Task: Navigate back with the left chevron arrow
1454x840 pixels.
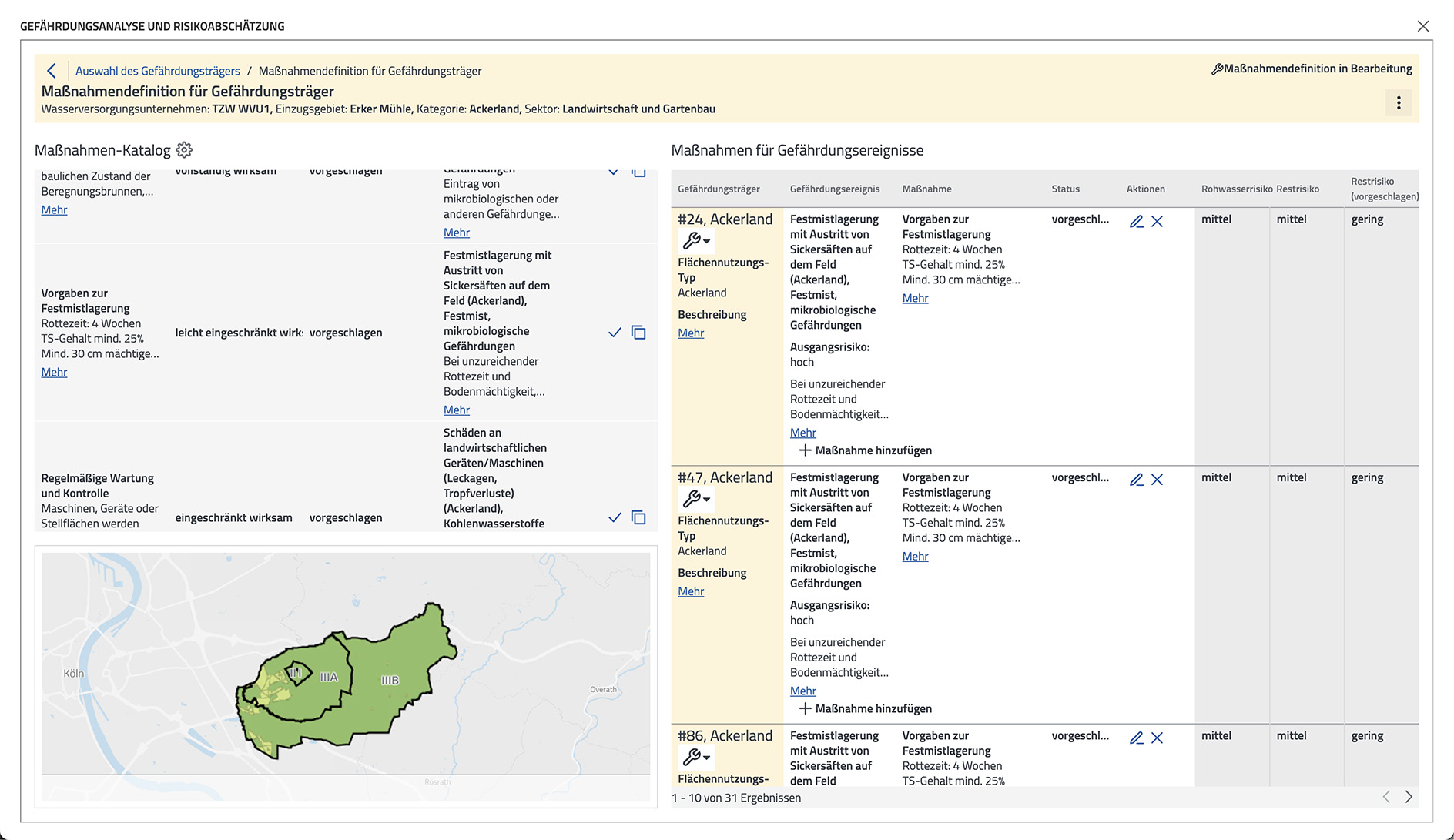Action: [x=52, y=70]
